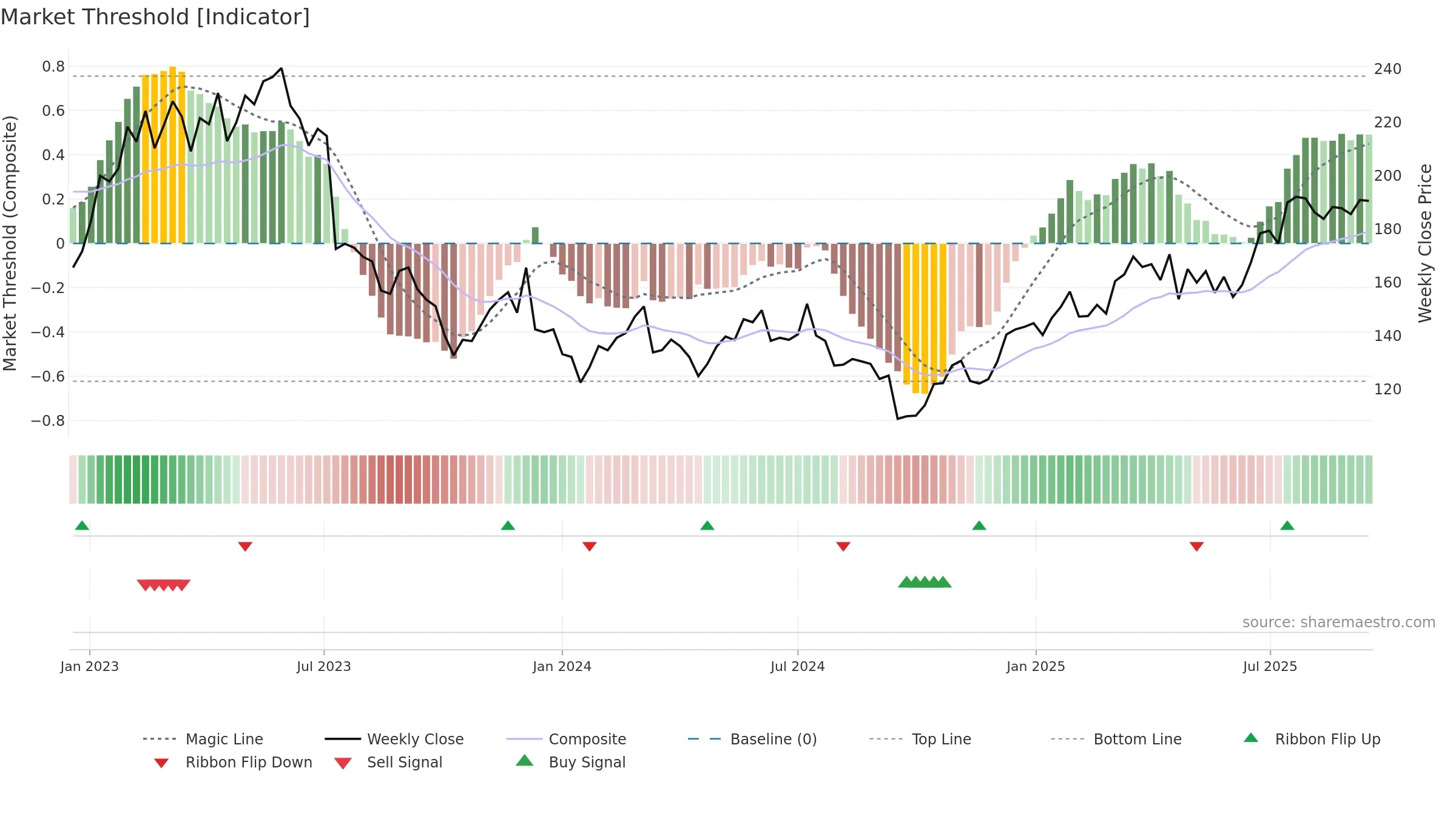The width and height of the screenshot is (1456, 819).
Task: Toggle the Magic Line legend entry
Action: coord(203,739)
